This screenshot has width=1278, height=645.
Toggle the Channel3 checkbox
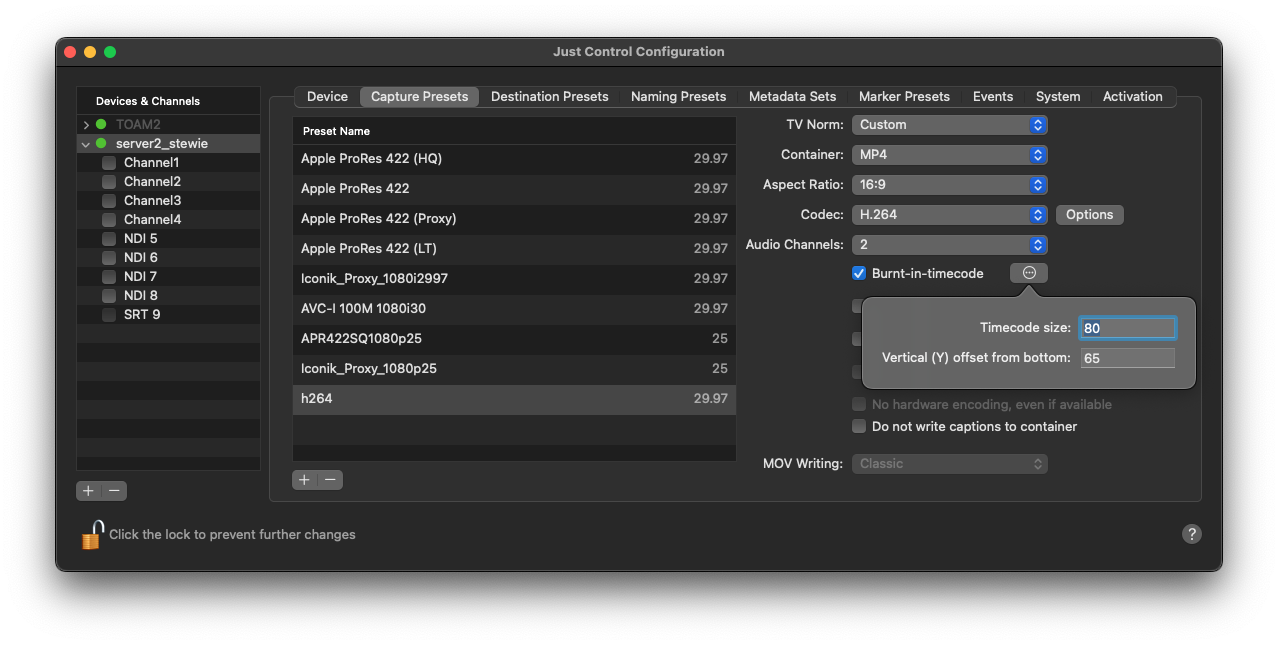pos(109,201)
